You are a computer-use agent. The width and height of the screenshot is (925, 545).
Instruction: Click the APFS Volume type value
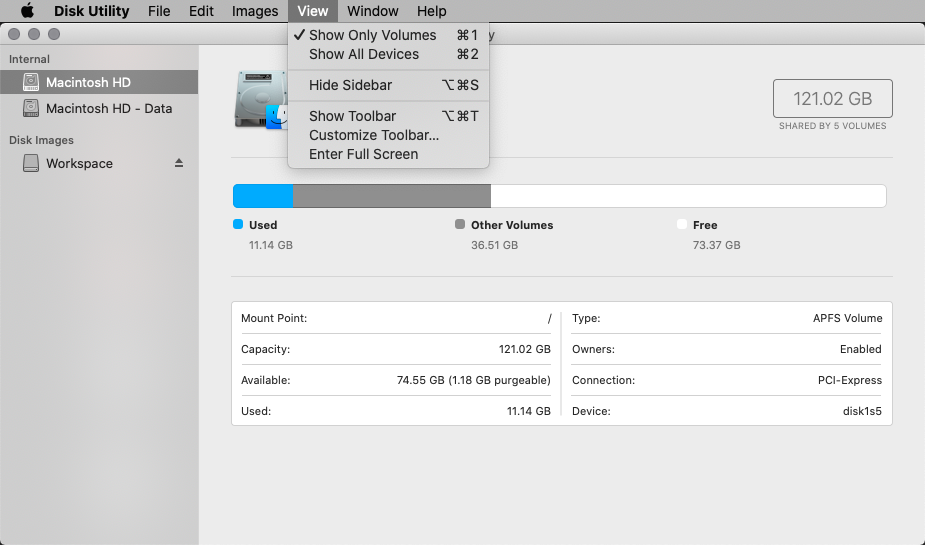point(848,318)
